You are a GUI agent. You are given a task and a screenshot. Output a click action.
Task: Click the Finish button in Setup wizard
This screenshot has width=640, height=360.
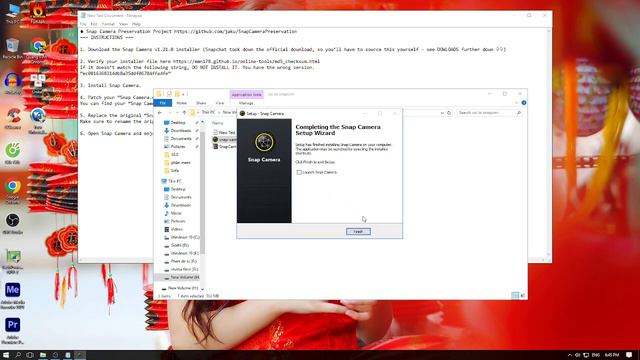[x=358, y=231]
